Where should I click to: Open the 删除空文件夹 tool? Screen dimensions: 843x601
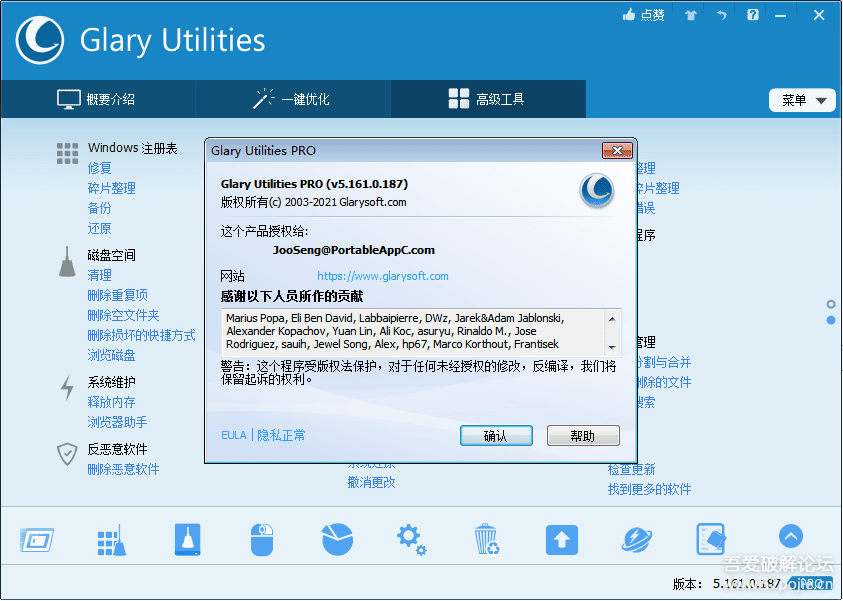click(123, 316)
